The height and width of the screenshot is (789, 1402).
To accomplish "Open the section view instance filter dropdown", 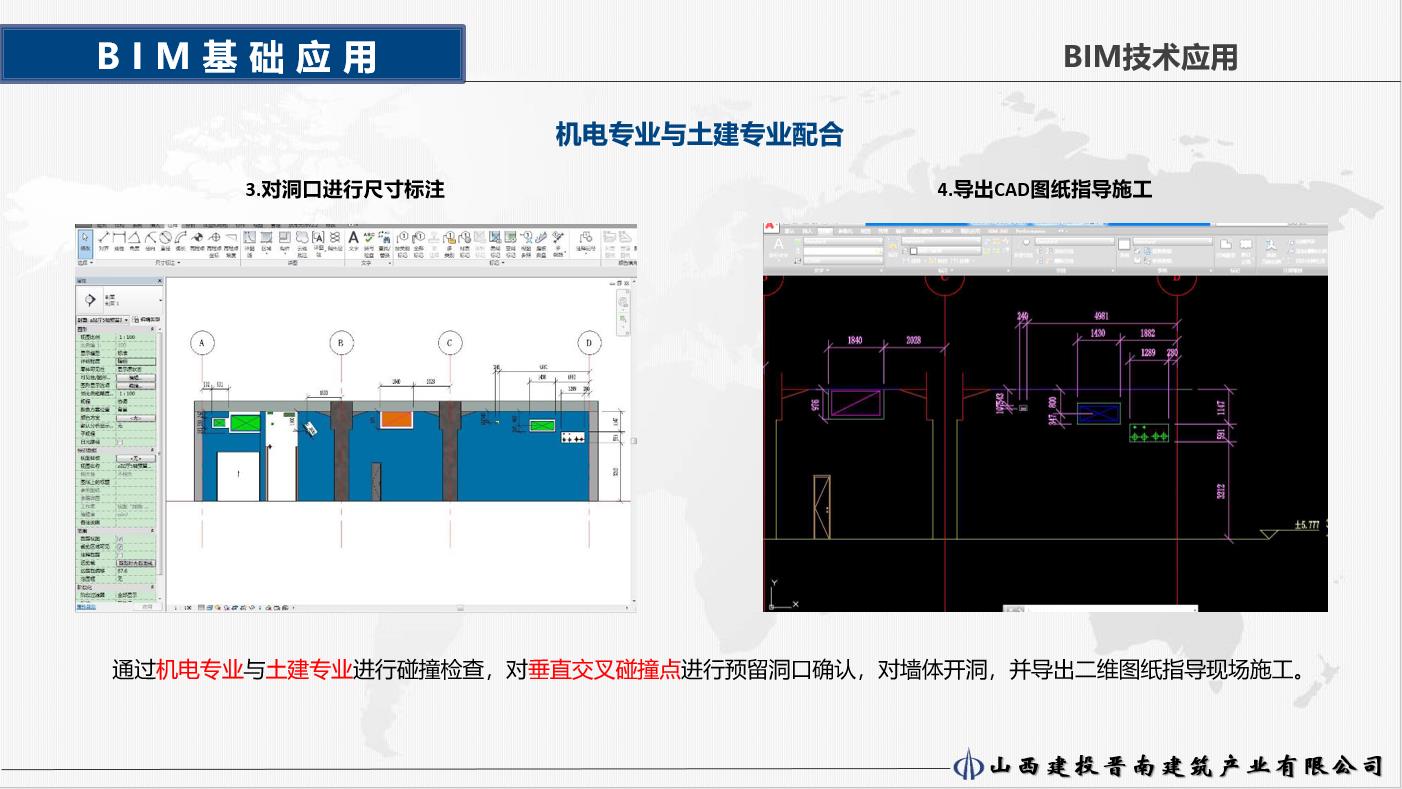I will [103, 320].
